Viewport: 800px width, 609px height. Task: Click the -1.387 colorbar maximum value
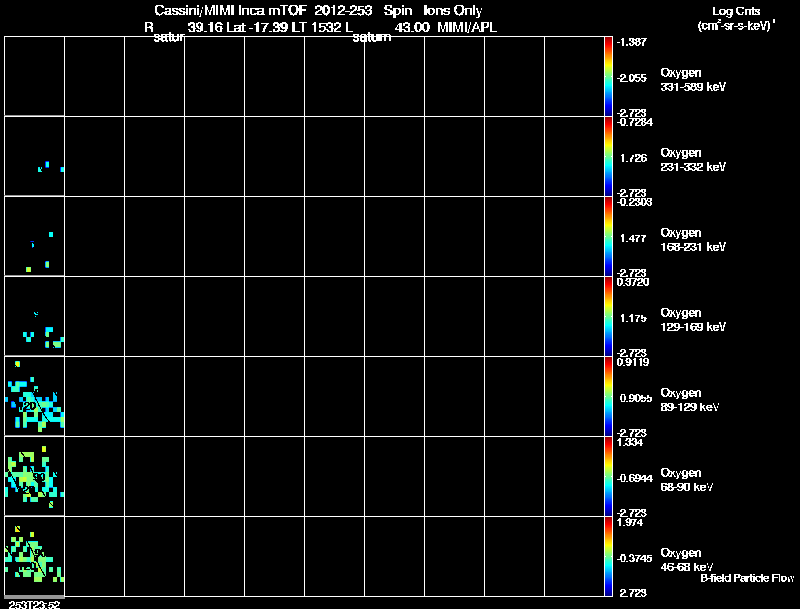click(632, 42)
